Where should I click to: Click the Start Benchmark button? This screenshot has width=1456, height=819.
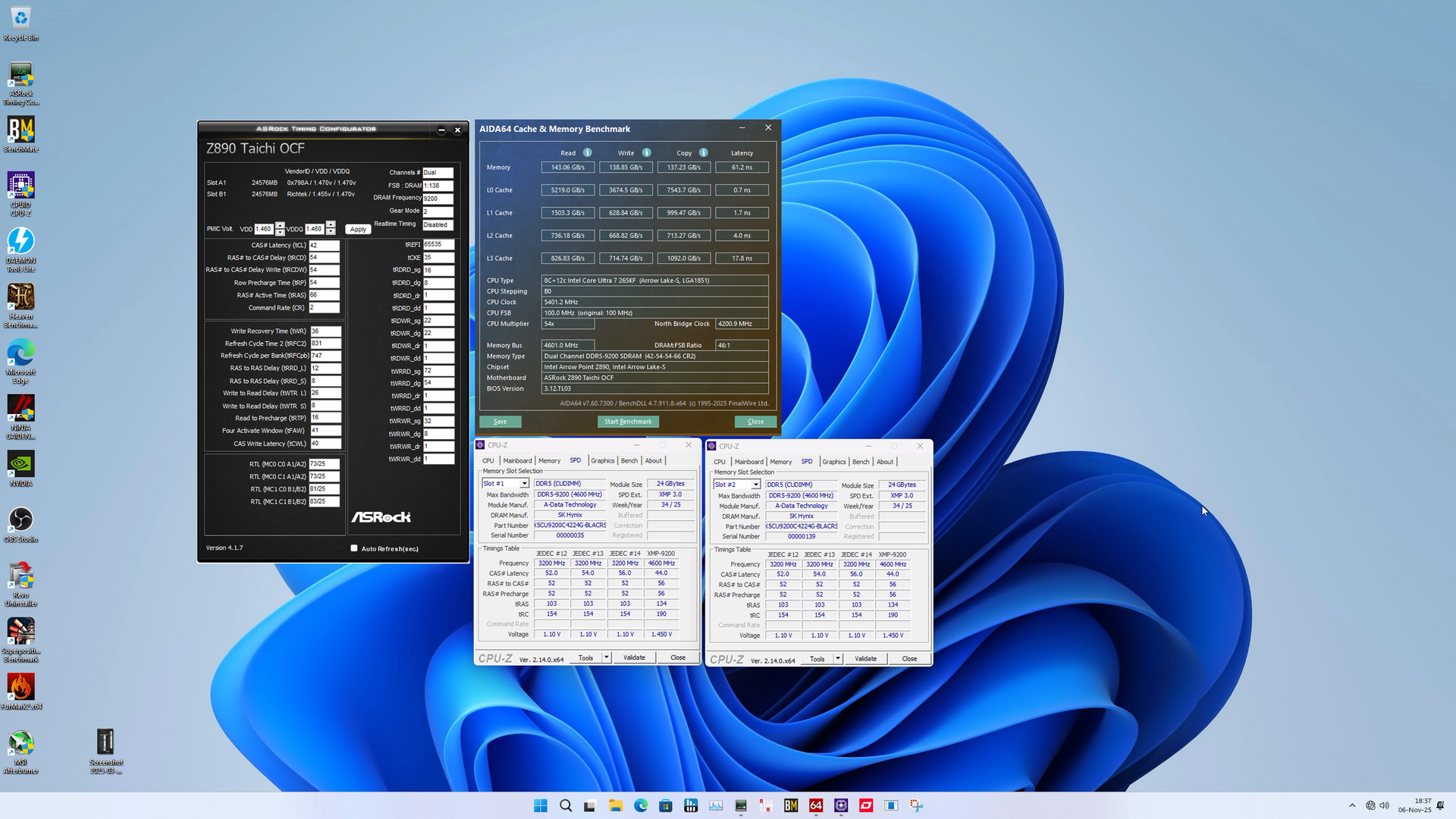(x=628, y=422)
